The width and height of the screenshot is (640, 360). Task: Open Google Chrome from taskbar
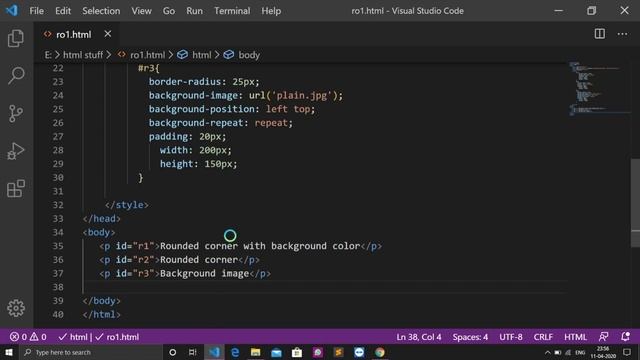380,352
